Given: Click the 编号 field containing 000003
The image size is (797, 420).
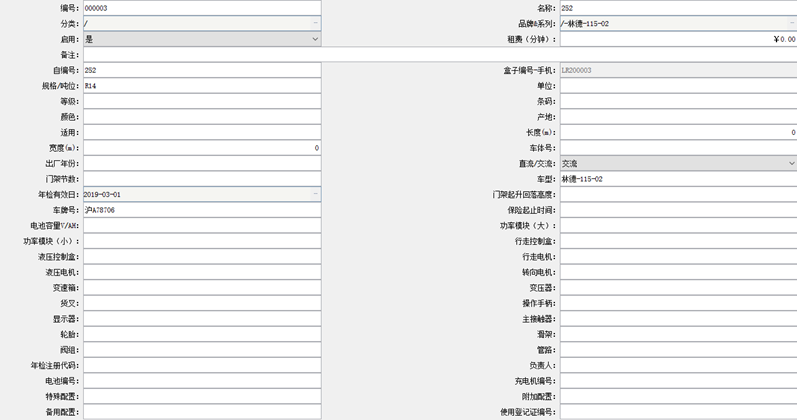Looking at the screenshot, I should [200, 8].
